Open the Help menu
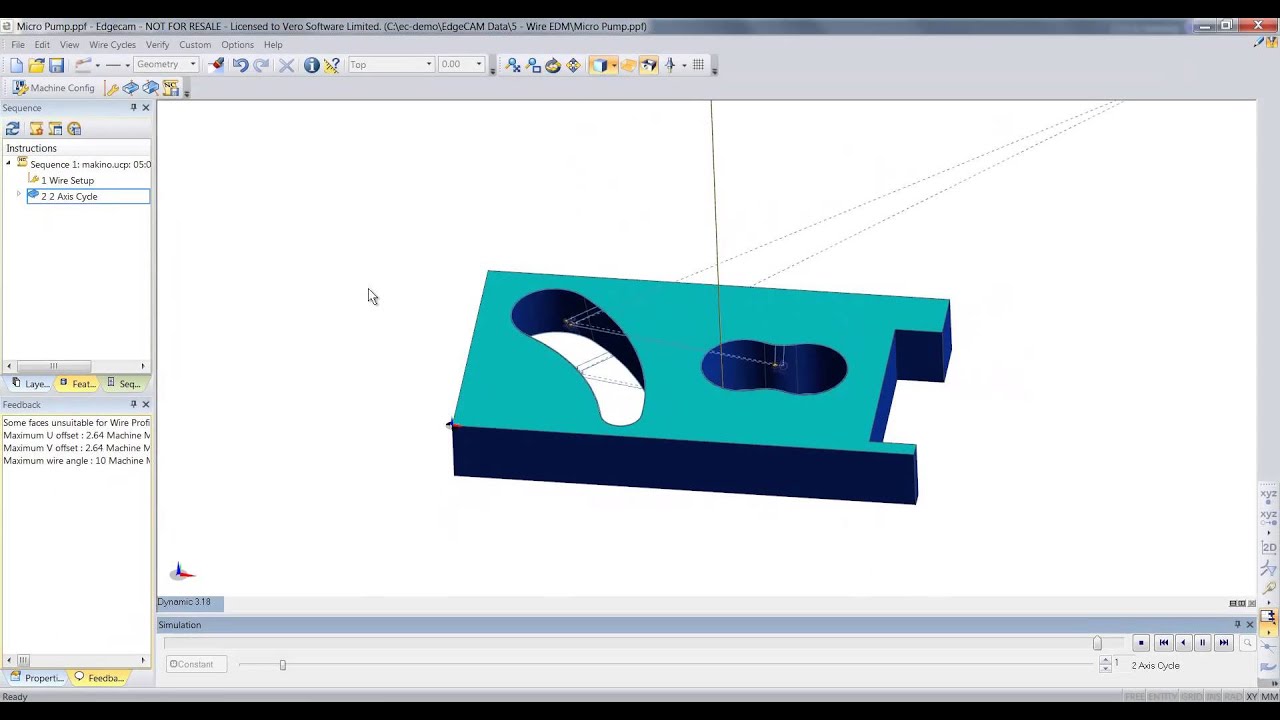The height and width of the screenshot is (720, 1280). (273, 45)
